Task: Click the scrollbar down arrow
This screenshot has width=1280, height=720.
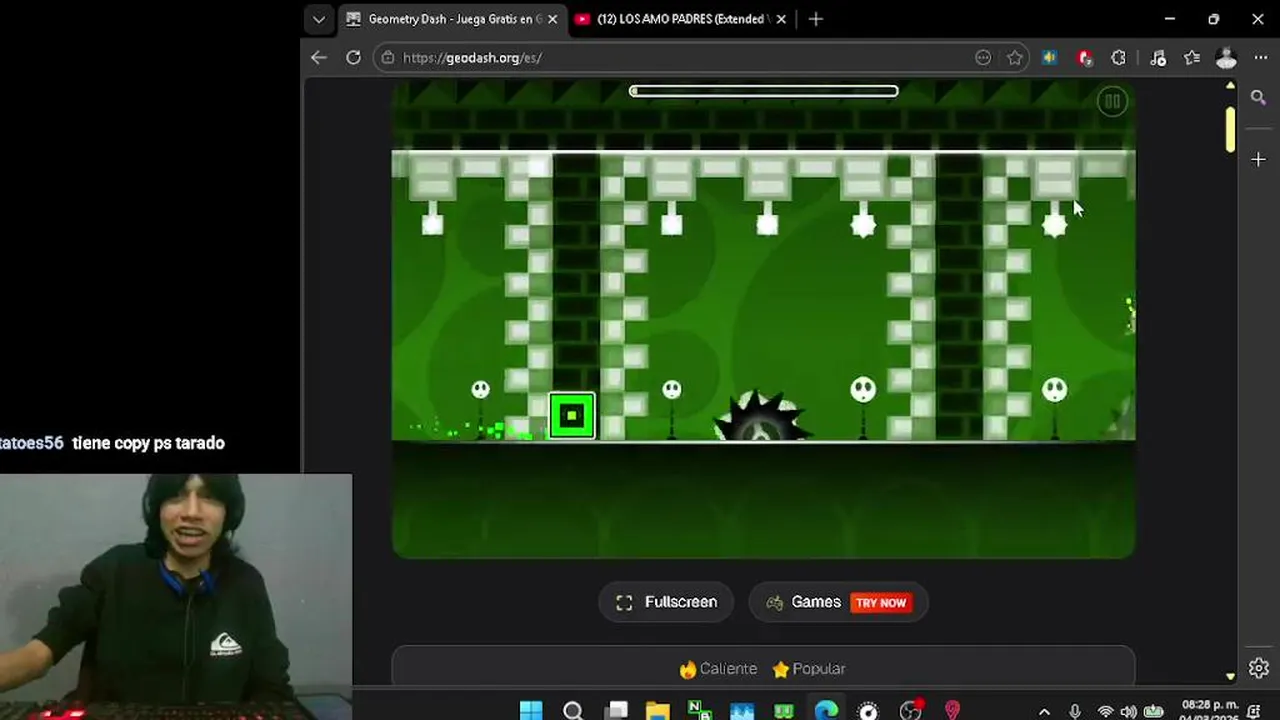Action: pos(1230,676)
